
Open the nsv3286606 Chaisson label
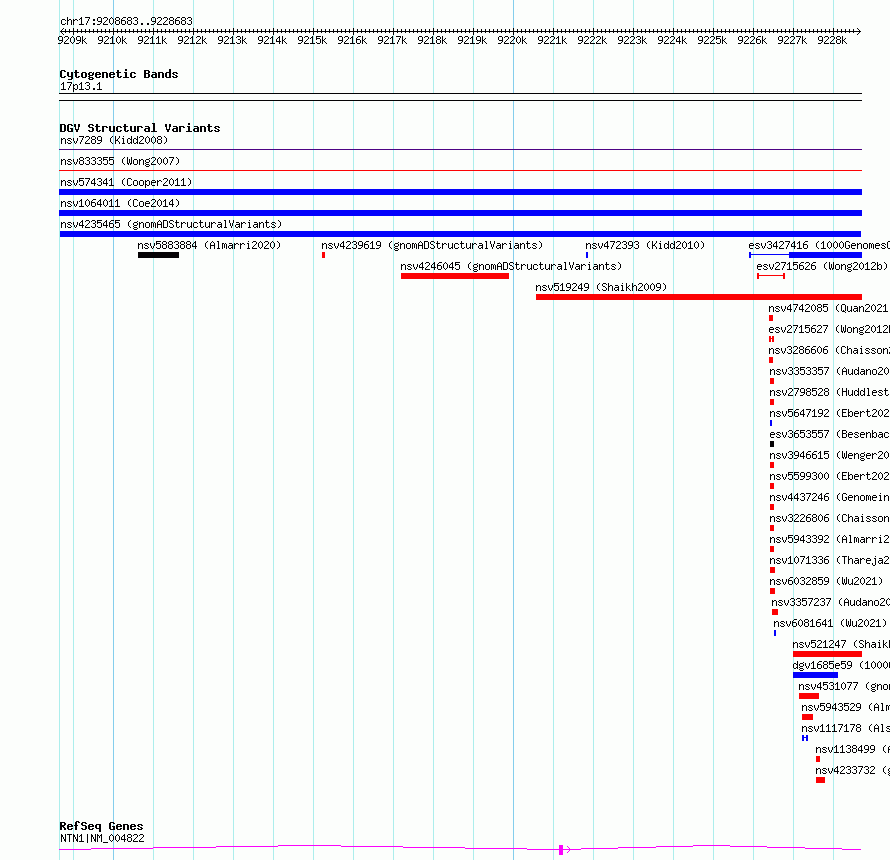[x=828, y=350]
